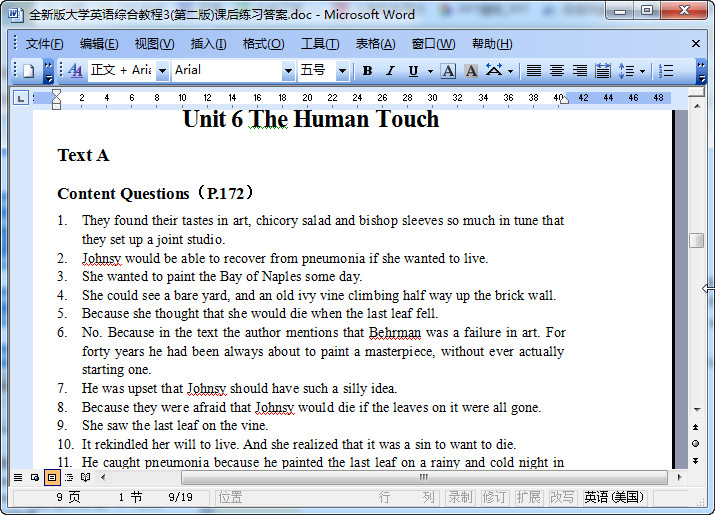Open the 视图(V) menu
Screen dimensions: 715x515
pyautogui.click(x=154, y=44)
